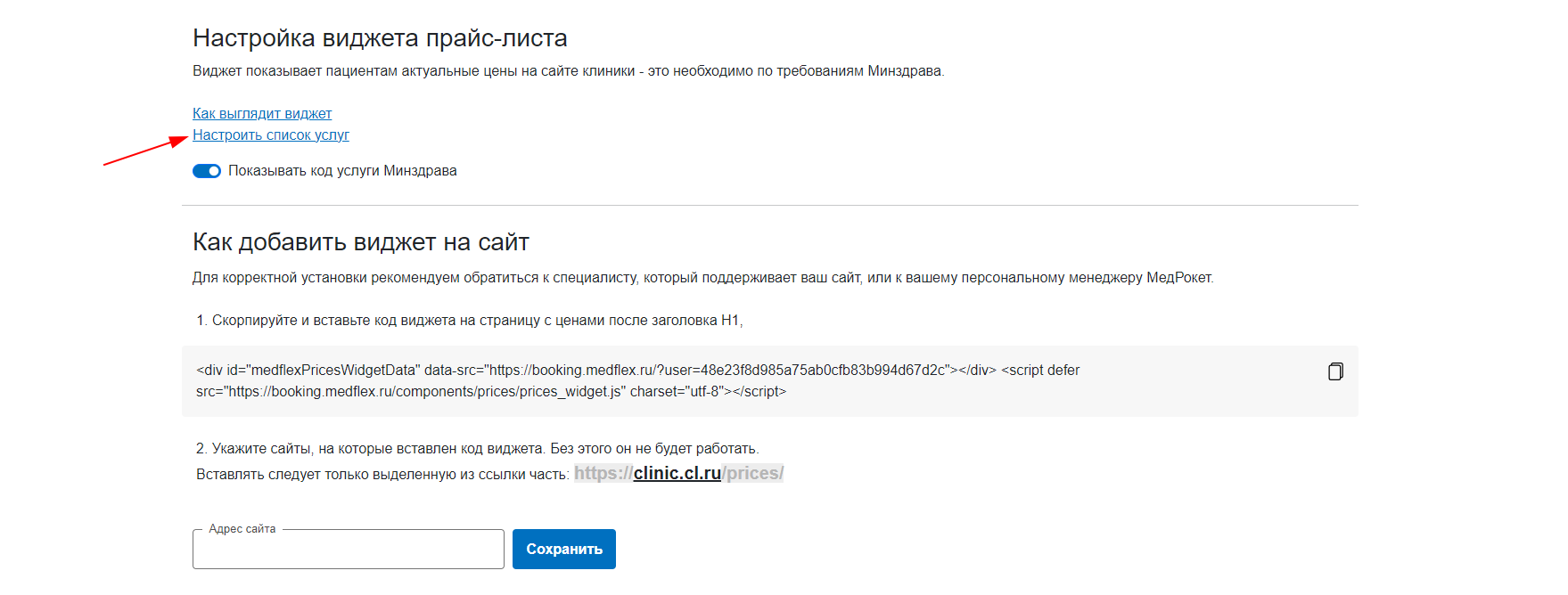
Task: Click the red arrow annotation
Action: [x=146, y=151]
